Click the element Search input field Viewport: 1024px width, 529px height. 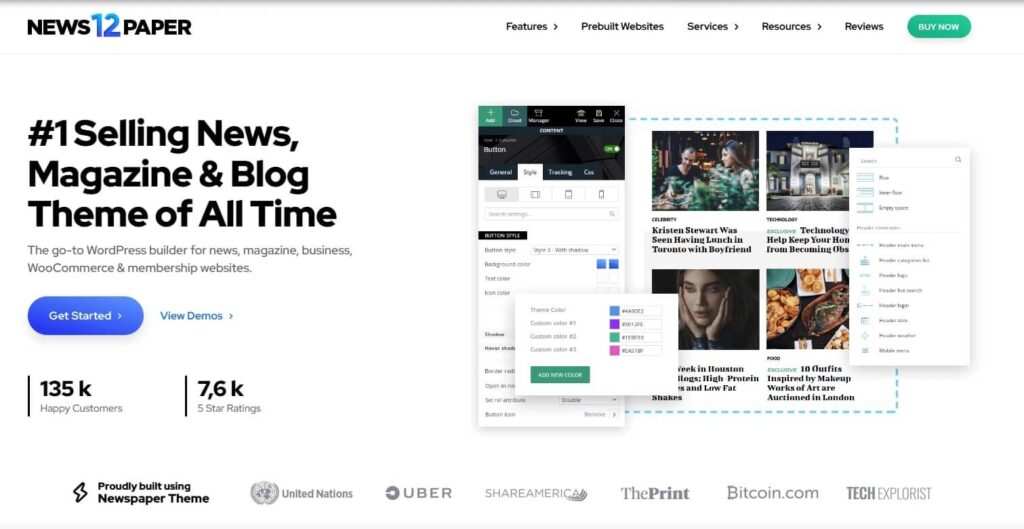coord(910,160)
